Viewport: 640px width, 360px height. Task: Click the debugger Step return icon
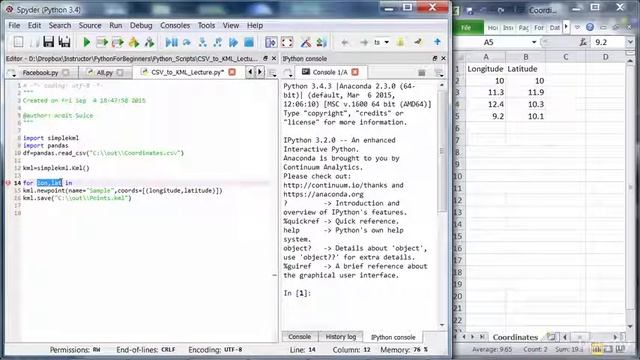218,42
